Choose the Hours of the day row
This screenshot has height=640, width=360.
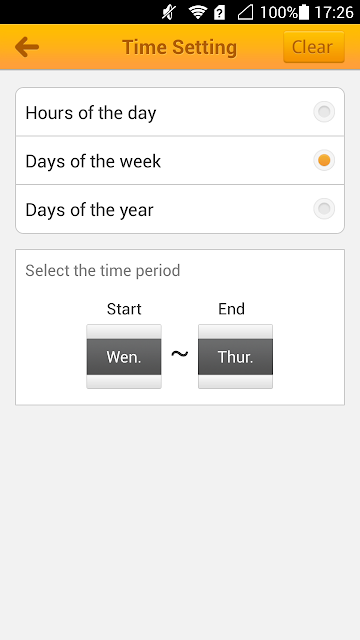180,112
